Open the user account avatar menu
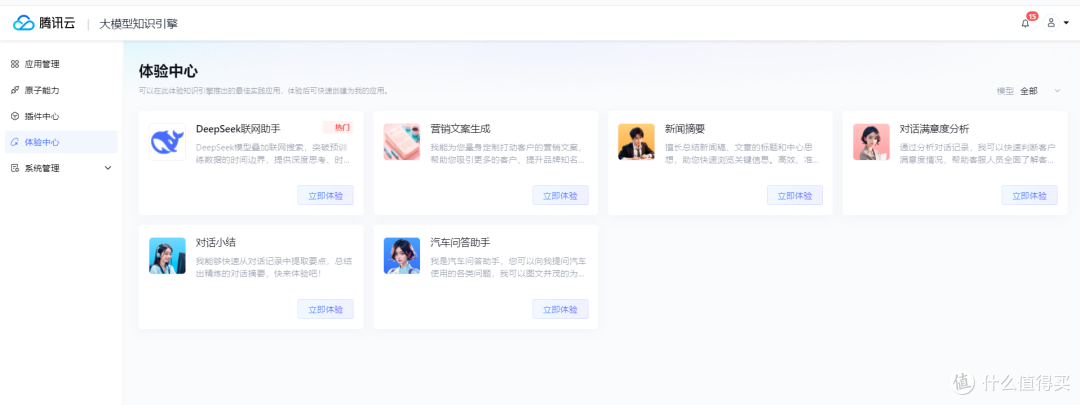Screen dimensions: 1080x405 [x=1051, y=23]
